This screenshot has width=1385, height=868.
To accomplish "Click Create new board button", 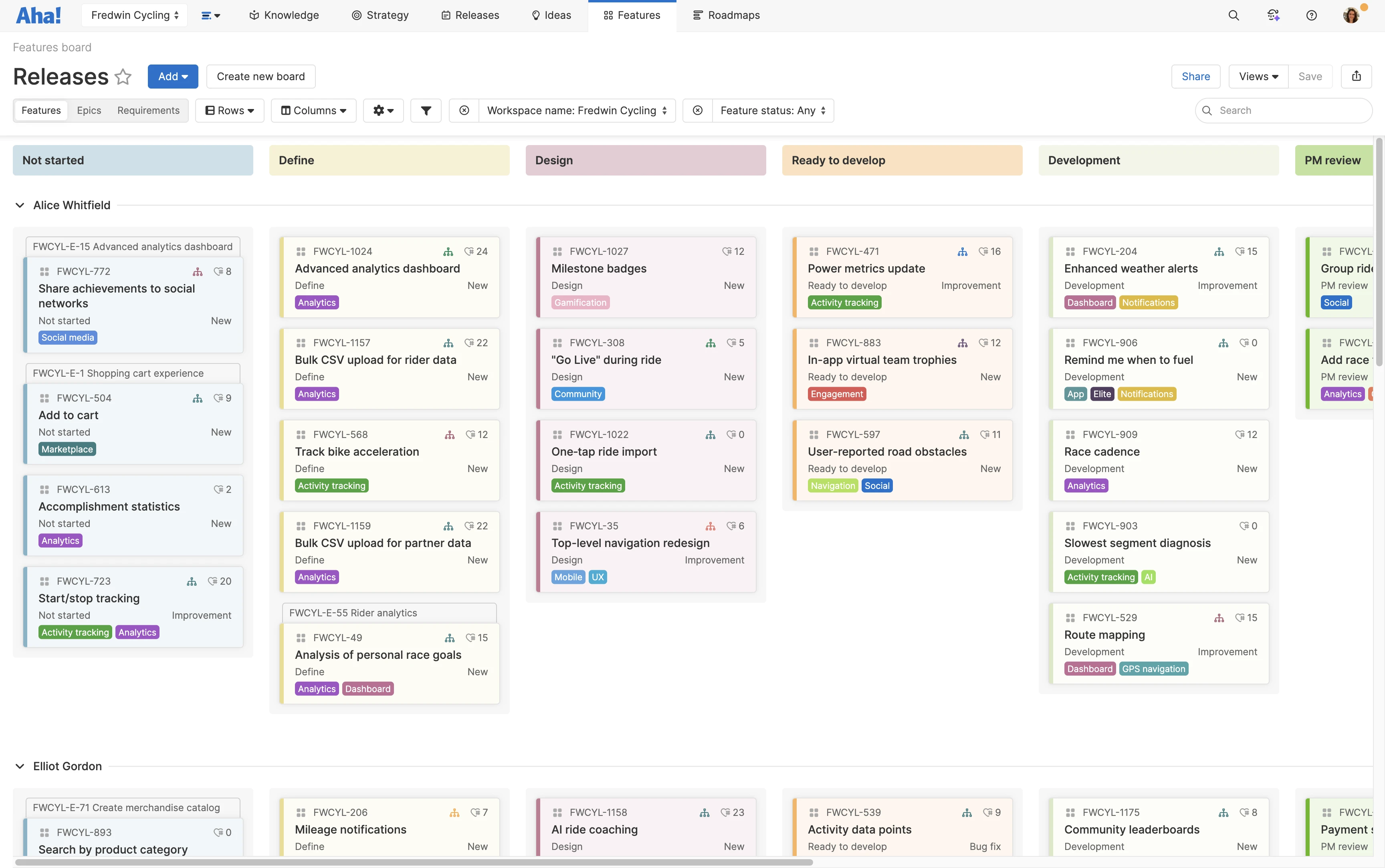I will 260,77.
